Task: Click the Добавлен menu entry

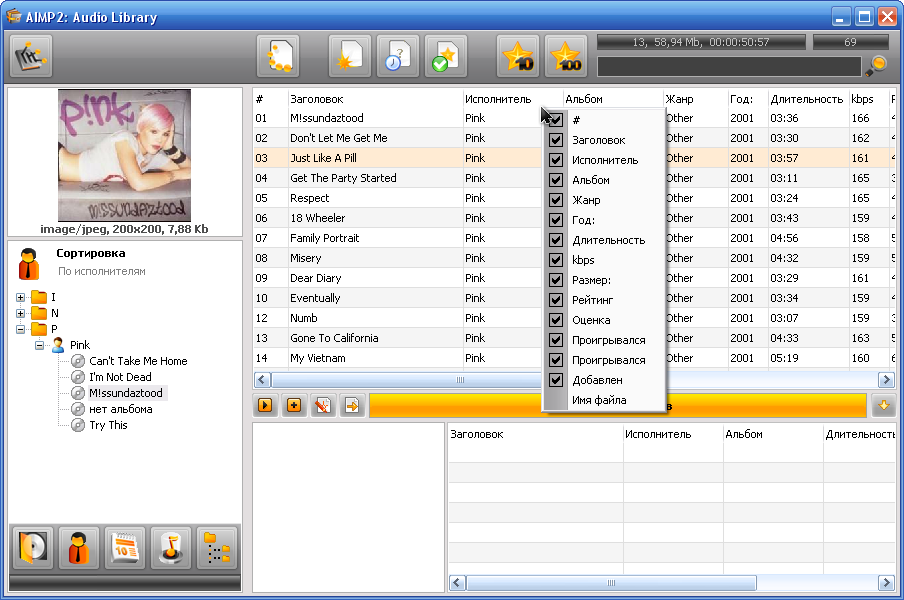Action: 604,380
